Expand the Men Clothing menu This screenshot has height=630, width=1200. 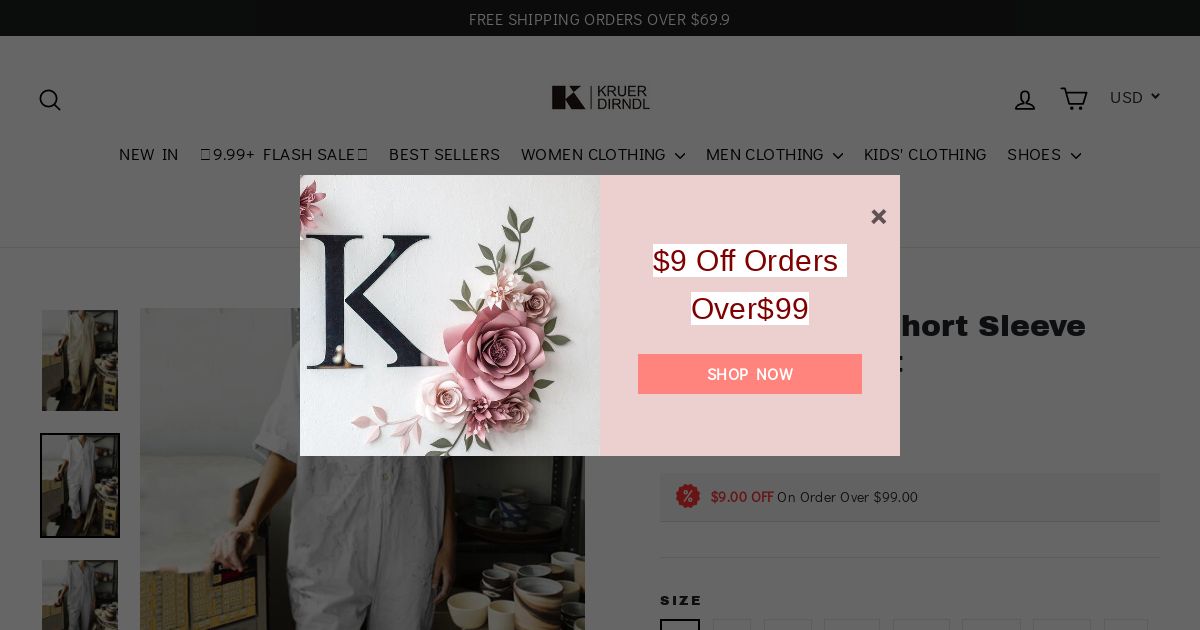click(x=774, y=155)
